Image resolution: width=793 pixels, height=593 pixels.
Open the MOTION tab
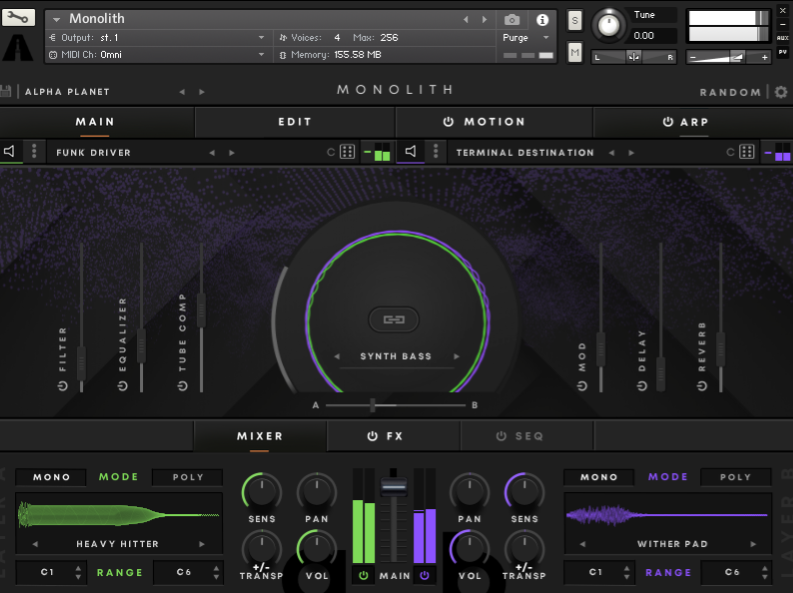coord(494,122)
